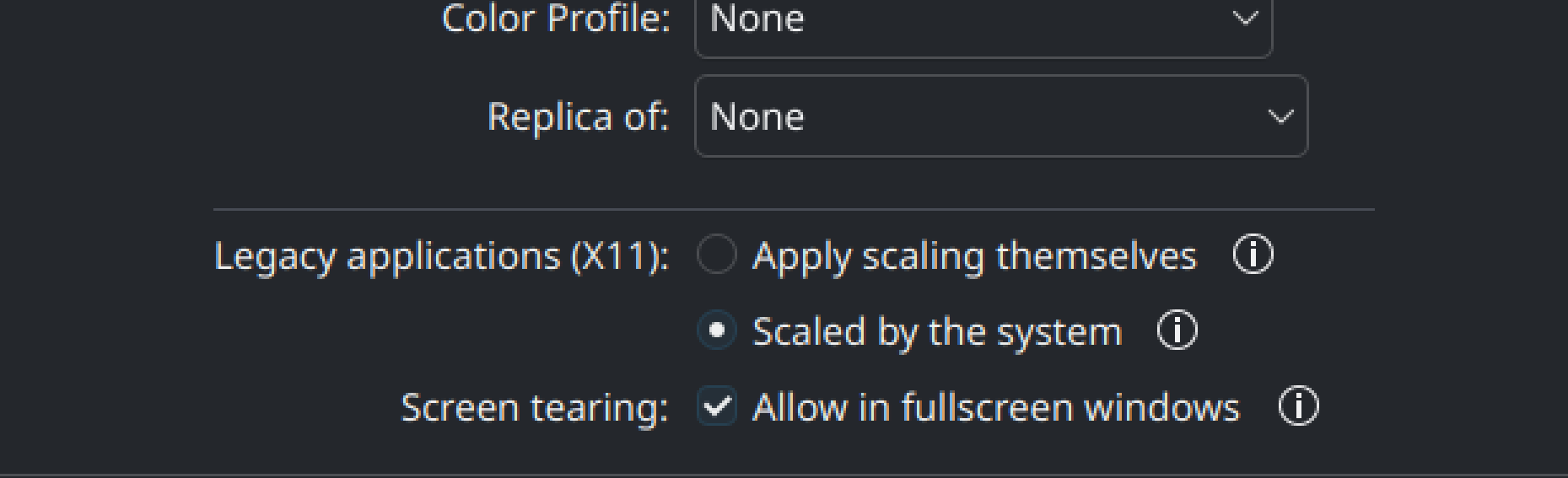The width and height of the screenshot is (1568, 478).
Task: Select the Apply scaling themselves radio button
Action: point(717,255)
